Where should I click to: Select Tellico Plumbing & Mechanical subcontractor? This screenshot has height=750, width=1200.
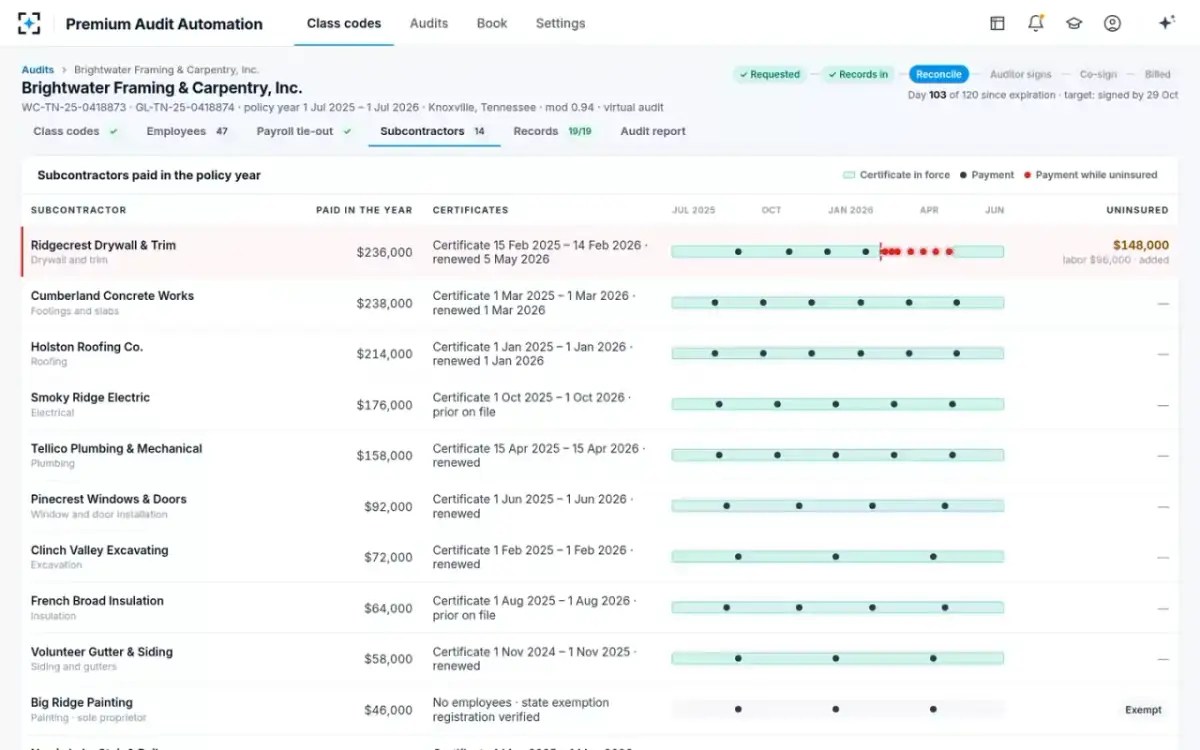click(x=116, y=448)
